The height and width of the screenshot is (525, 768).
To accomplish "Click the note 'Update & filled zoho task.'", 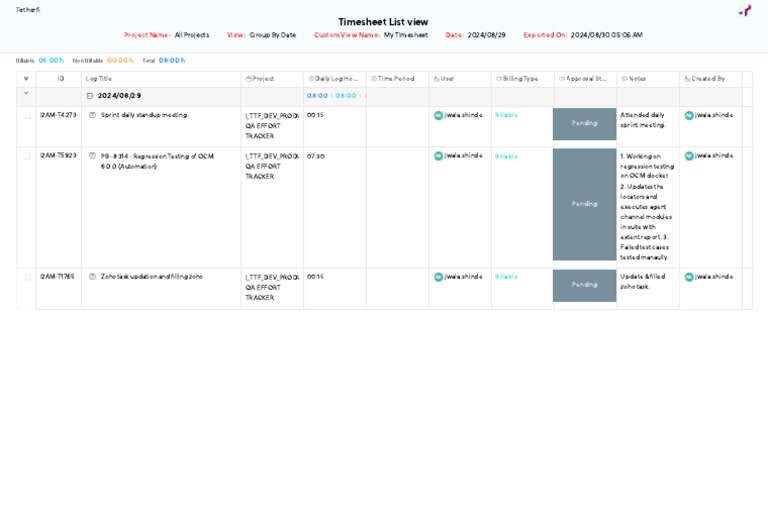I will tap(643, 282).
